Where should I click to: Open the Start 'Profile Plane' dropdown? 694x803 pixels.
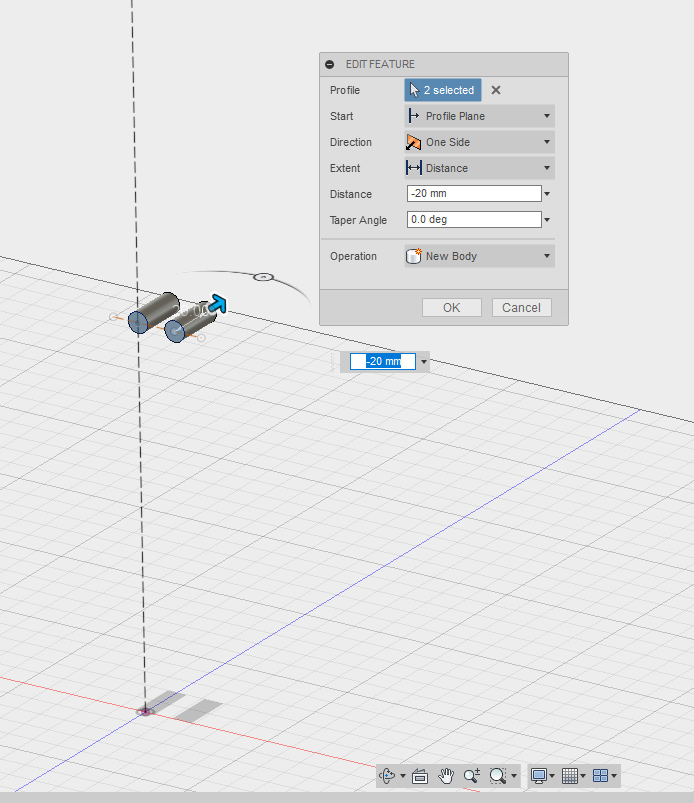(x=479, y=116)
